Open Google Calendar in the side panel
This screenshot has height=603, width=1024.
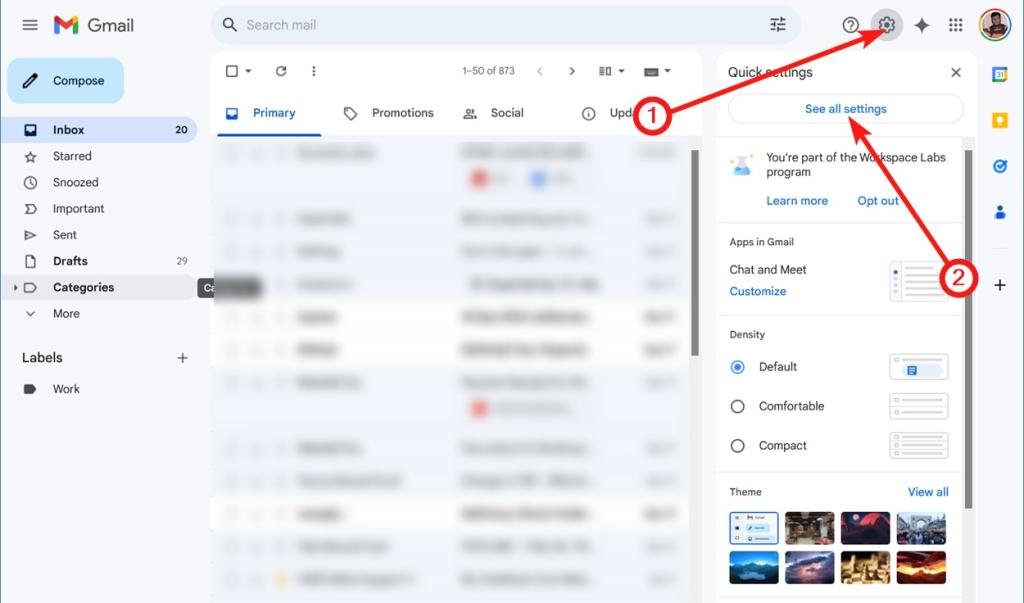1001,75
